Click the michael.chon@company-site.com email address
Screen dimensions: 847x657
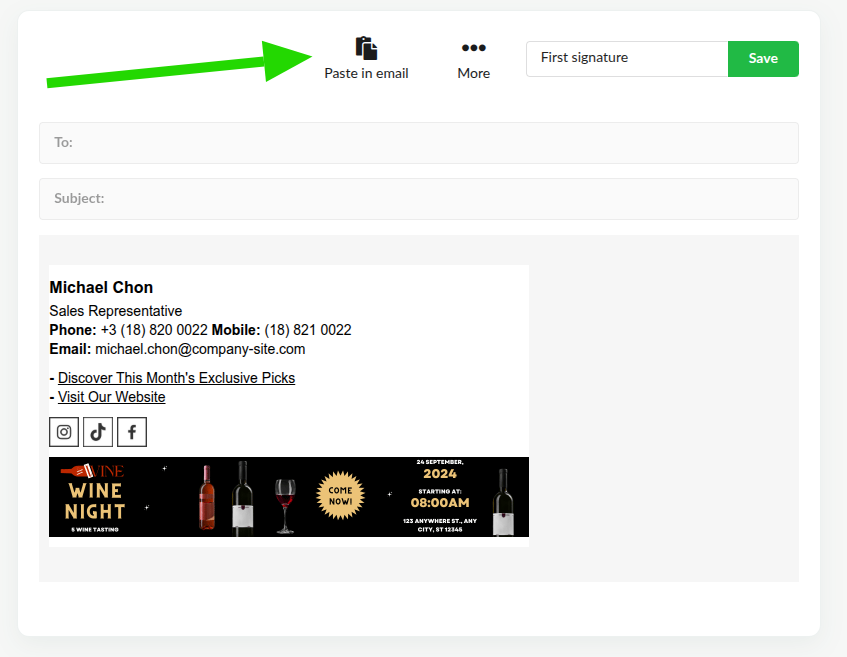coord(200,349)
